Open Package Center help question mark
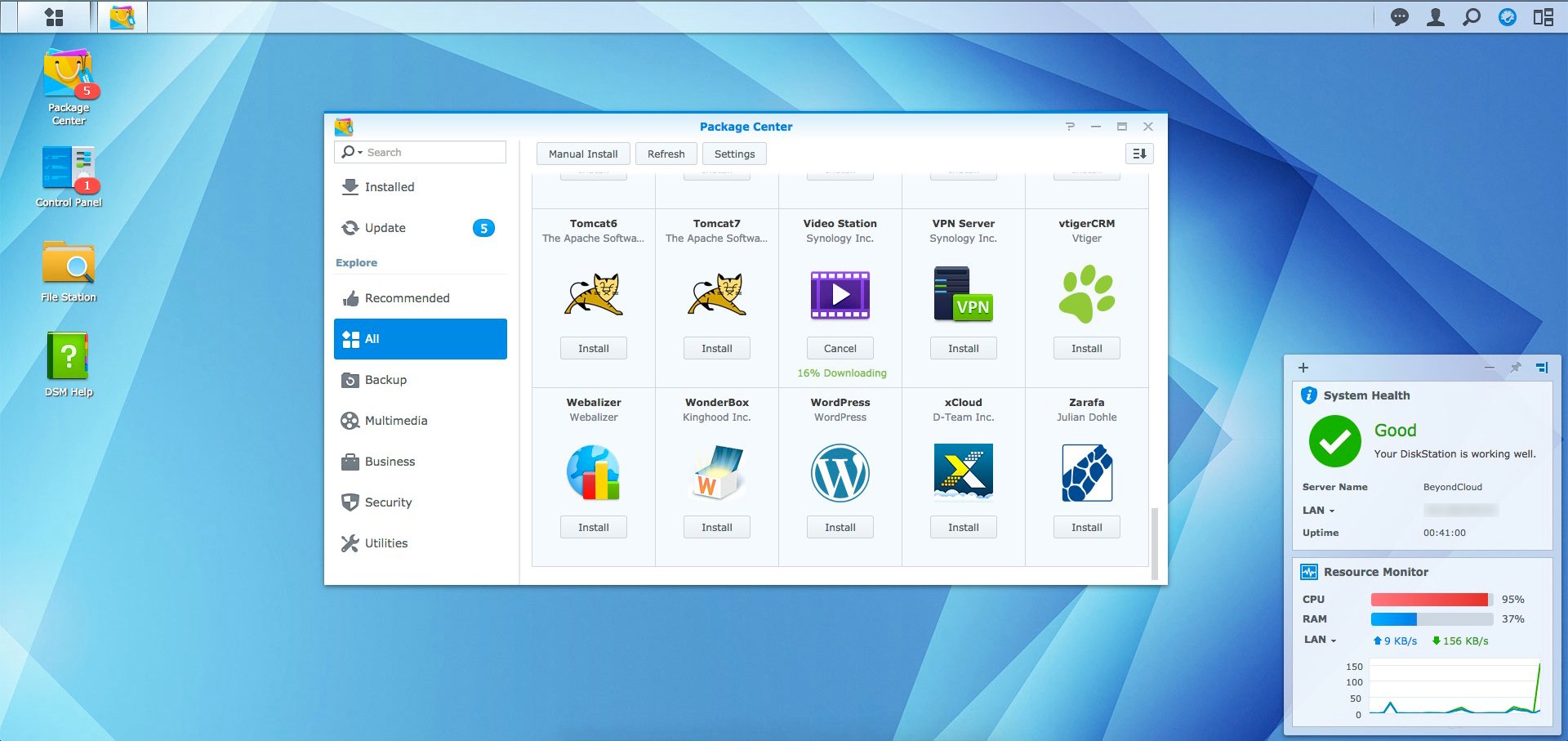The height and width of the screenshot is (741, 1568). point(1070,127)
